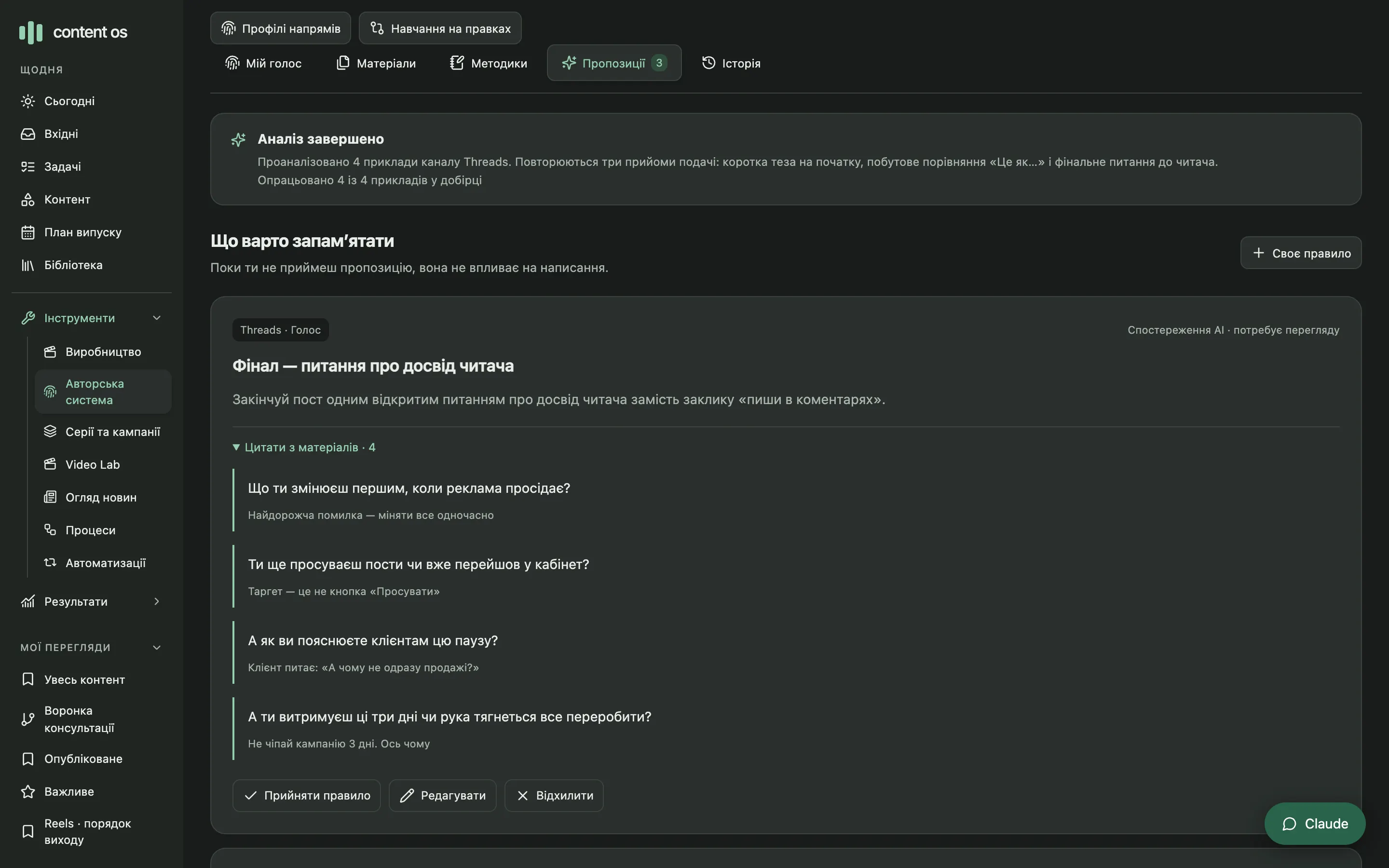The width and height of the screenshot is (1389, 868).
Task: Open Навчання на правках
Action: (x=440, y=28)
